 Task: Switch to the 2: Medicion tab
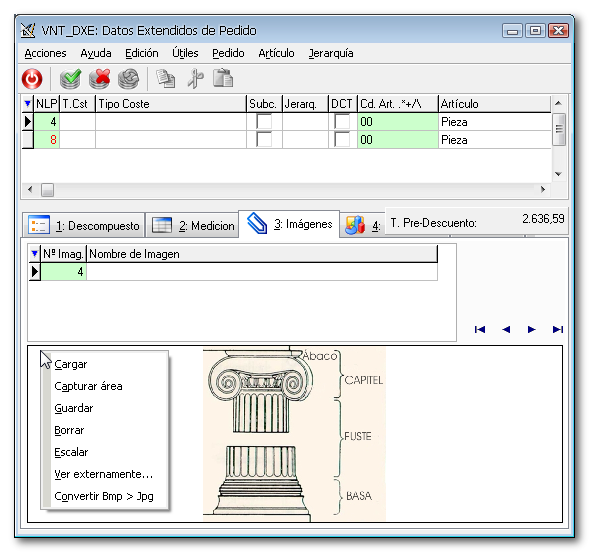pos(192,225)
